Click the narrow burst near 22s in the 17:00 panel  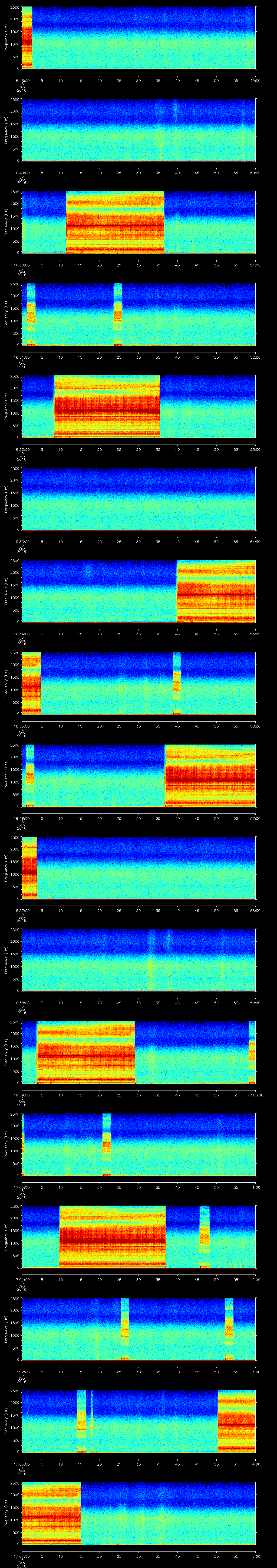coord(107,1144)
